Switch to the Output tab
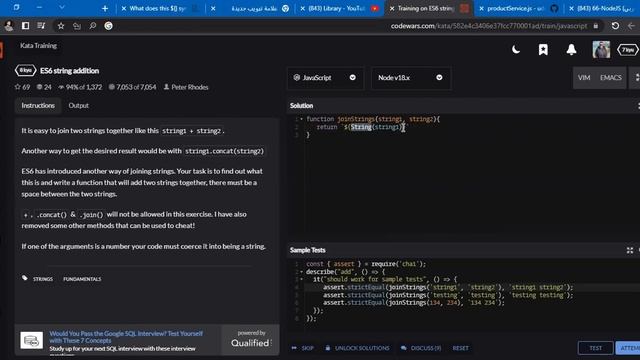The width and height of the screenshot is (640, 360). 78,105
